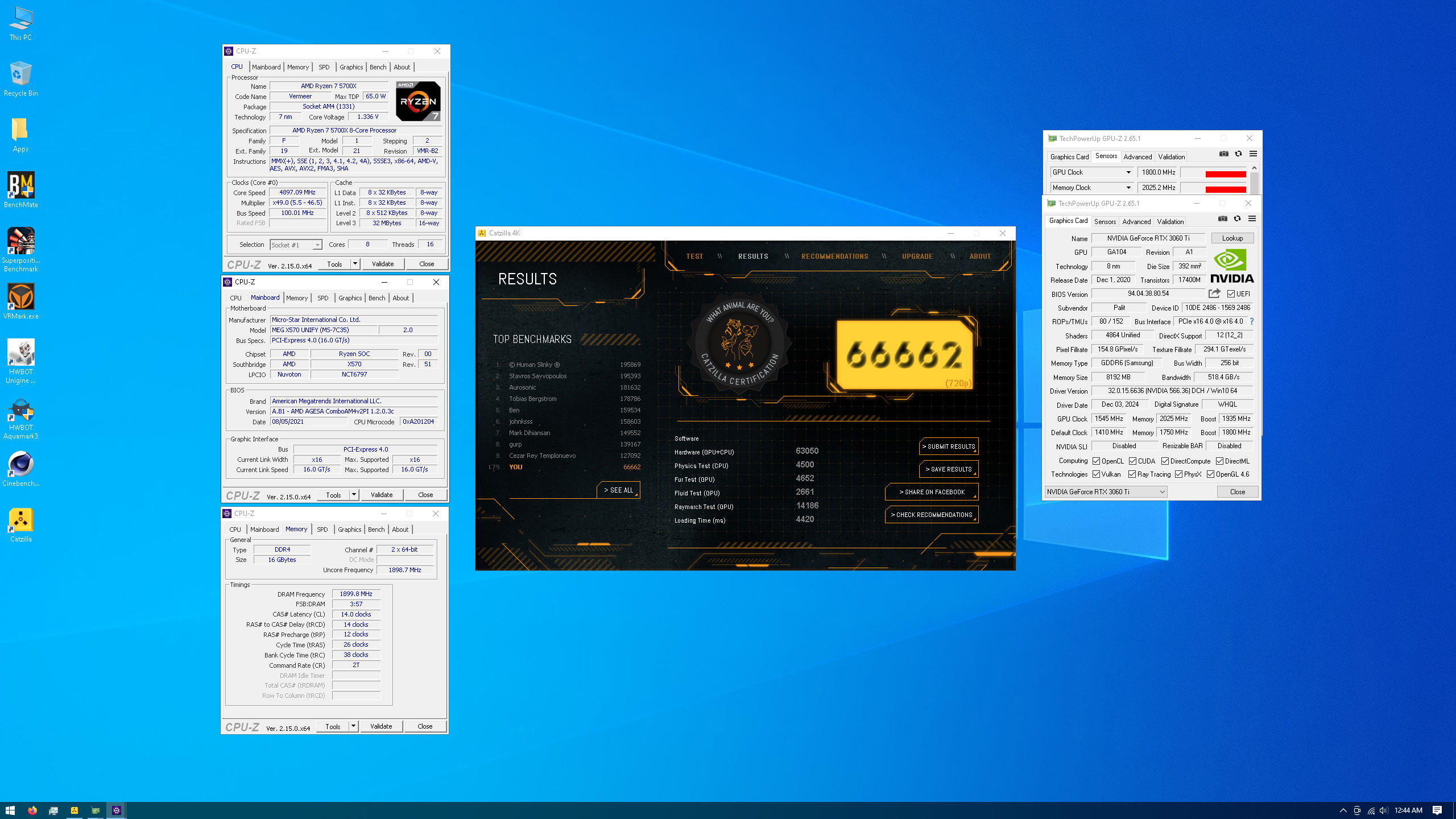The height and width of the screenshot is (819, 1456).
Task: Show hidden system tray icons chevron
Action: 1343,810
